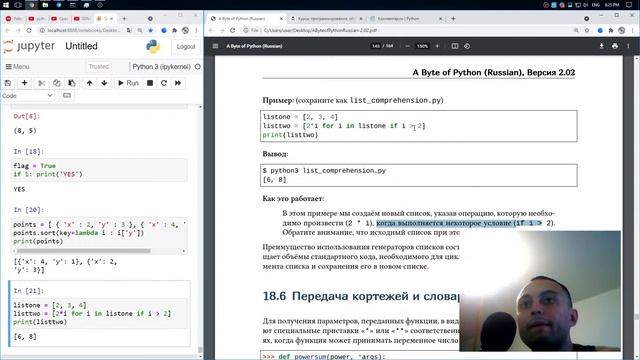Open Extensions puzzle icon in Jupyter window
Image resolution: width=640 pixels, height=360 pixels.
click(174, 30)
